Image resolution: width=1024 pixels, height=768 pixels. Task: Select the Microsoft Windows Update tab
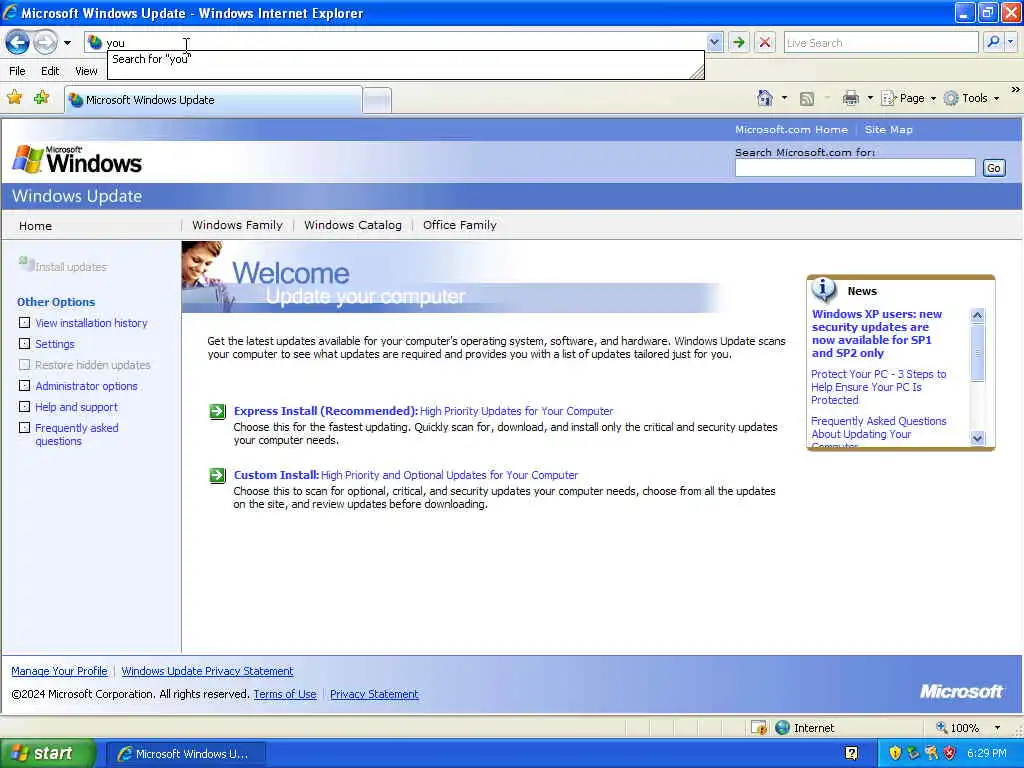click(x=214, y=100)
